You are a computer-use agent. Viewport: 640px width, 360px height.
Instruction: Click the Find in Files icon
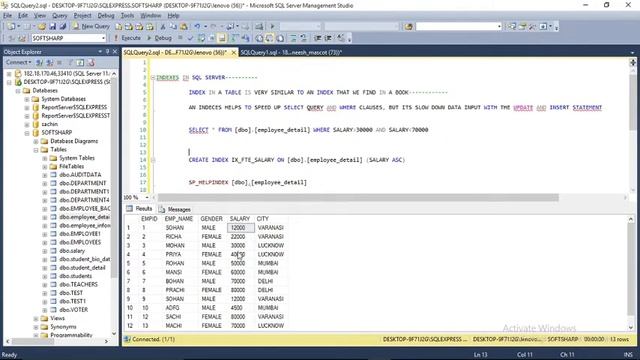click(x=409, y=27)
